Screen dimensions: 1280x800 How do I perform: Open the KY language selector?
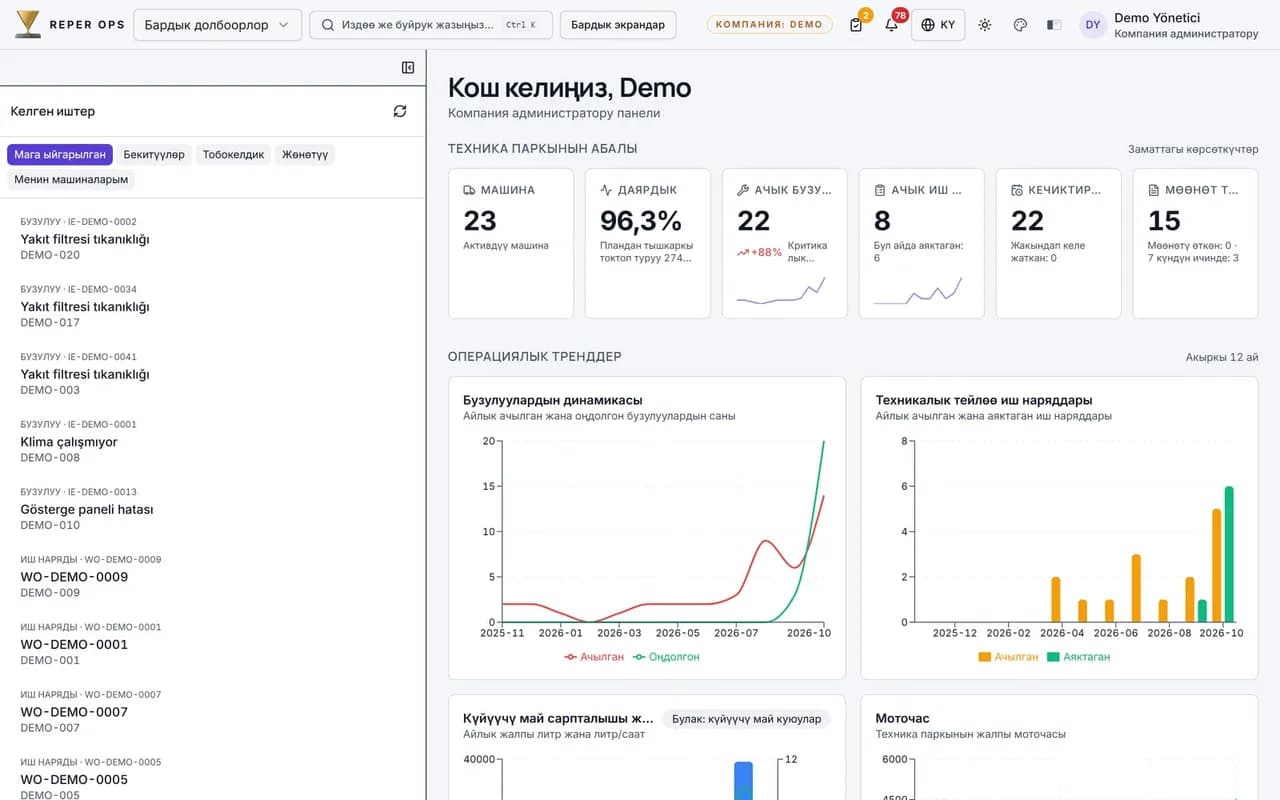coord(938,25)
